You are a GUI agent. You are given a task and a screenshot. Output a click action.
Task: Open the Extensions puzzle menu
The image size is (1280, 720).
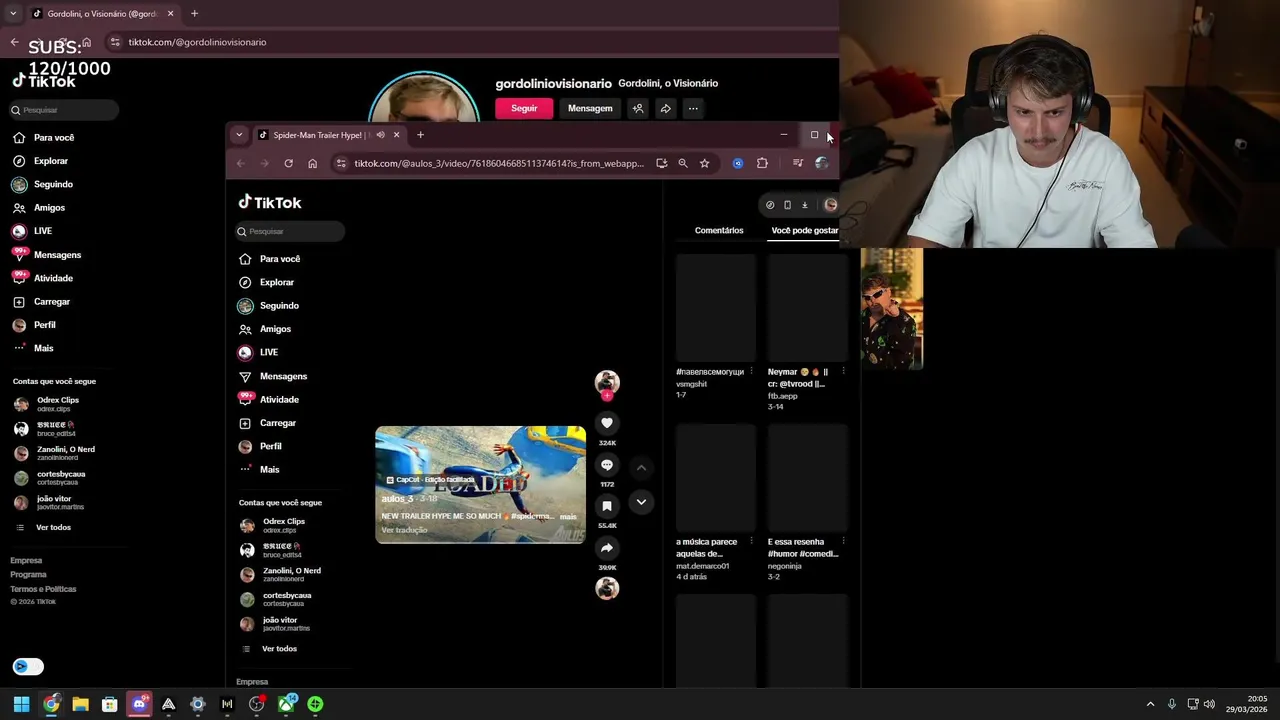[x=762, y=163]
